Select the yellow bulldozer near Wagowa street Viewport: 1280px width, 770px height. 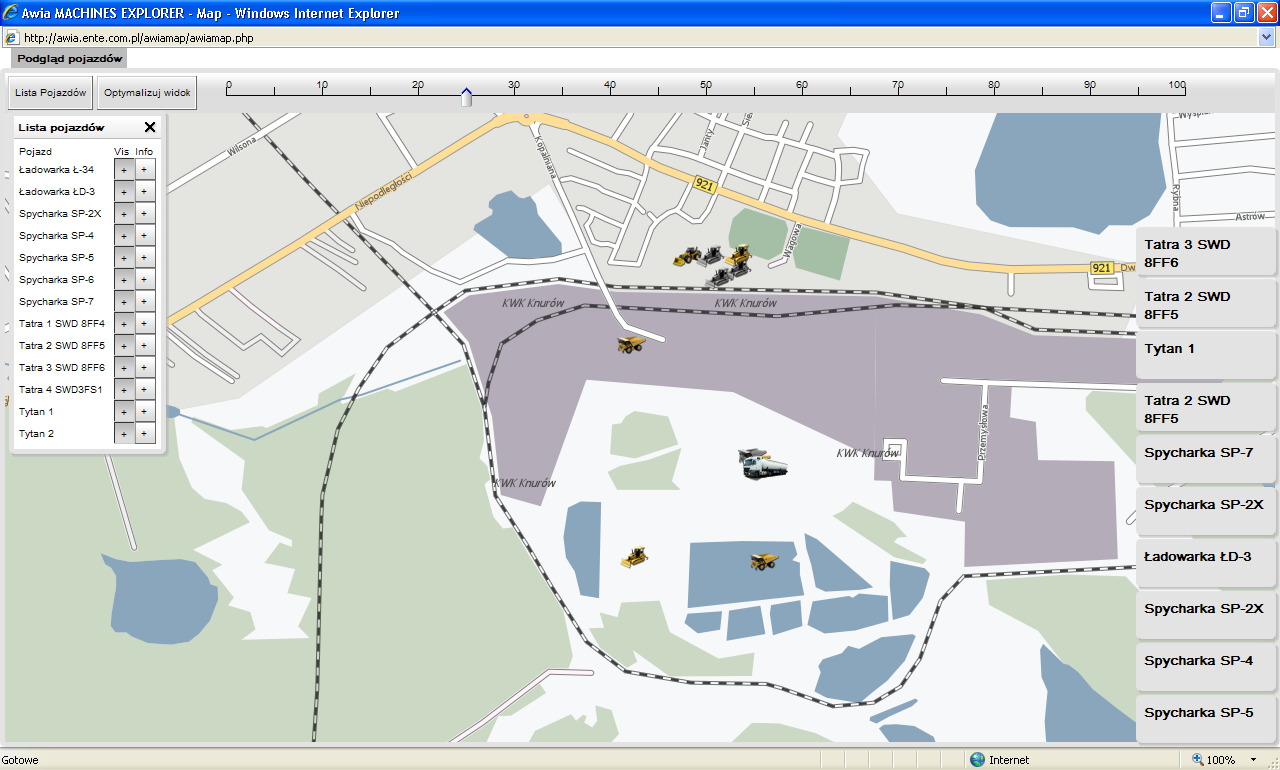(x=738, y=256)
